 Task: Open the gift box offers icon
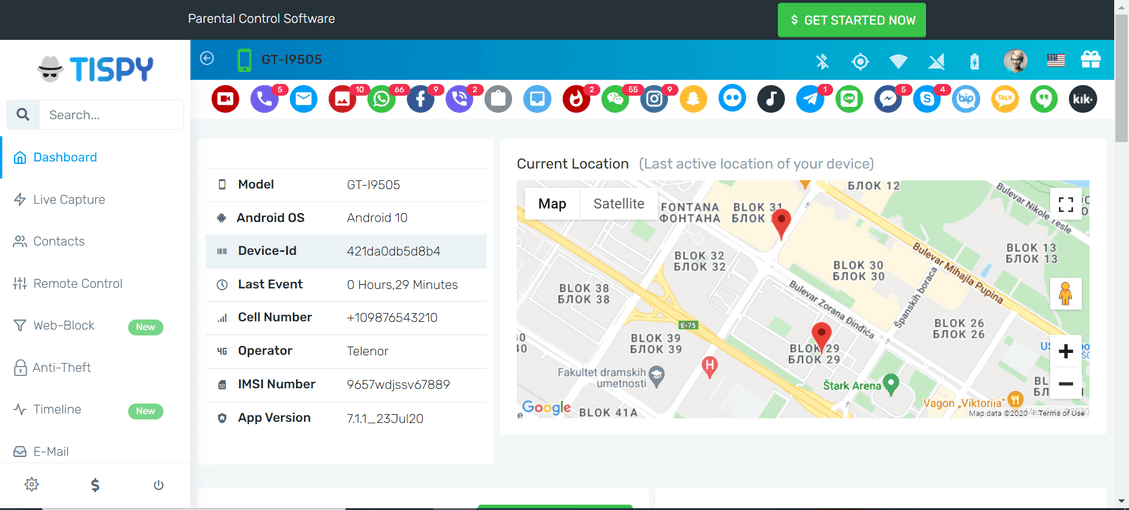pyautogui.click(x=1091, y=60)
